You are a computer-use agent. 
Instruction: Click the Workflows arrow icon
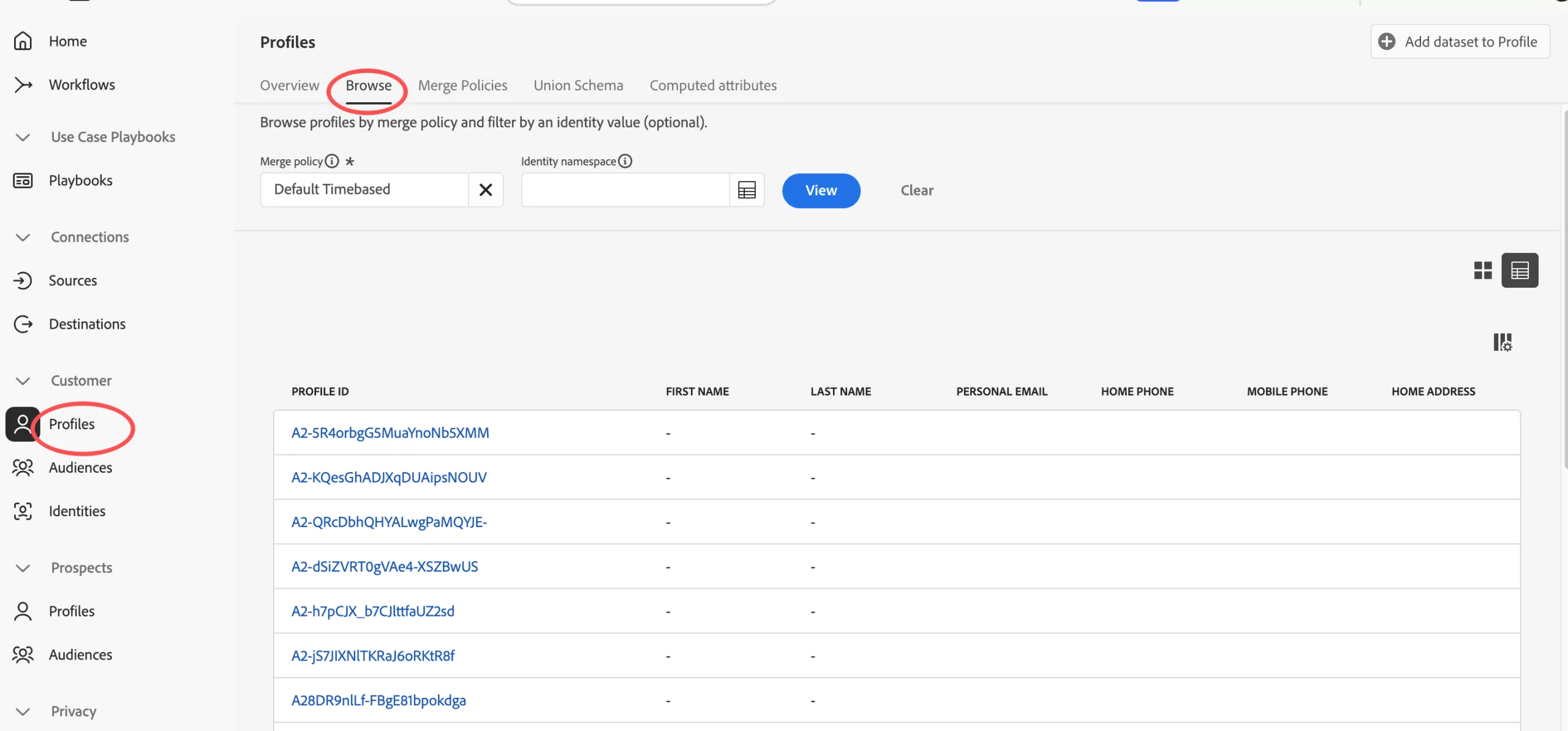[x=23, y=84]
